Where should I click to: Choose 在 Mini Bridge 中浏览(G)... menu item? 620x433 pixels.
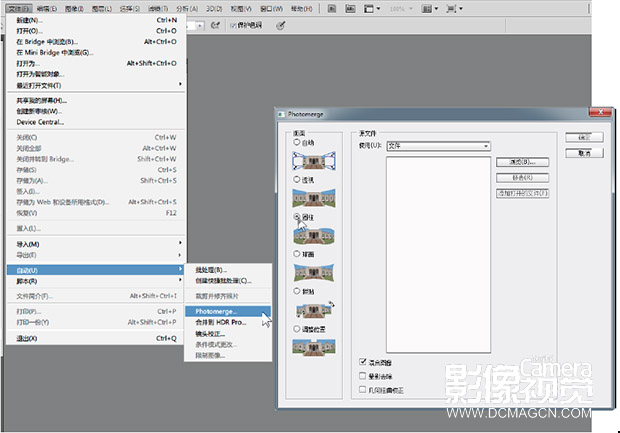96,52
